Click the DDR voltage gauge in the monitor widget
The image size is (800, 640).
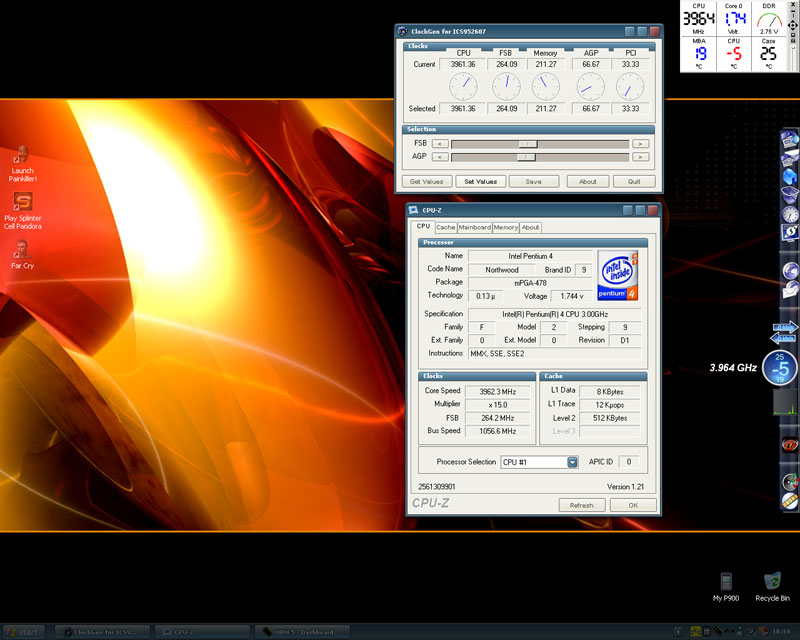(769, 20)
